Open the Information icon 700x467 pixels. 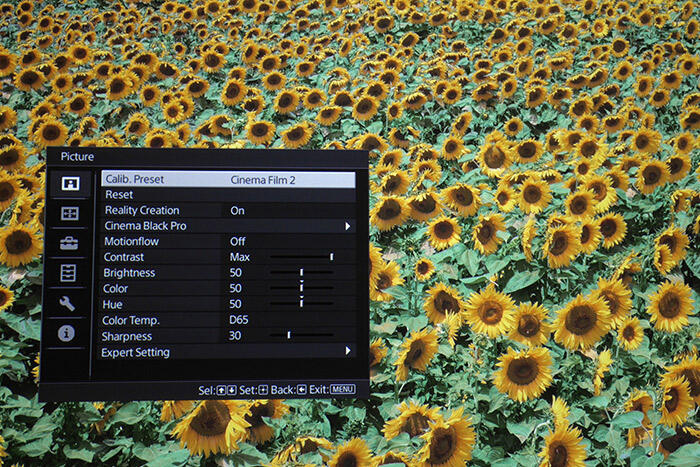(67, 333)
